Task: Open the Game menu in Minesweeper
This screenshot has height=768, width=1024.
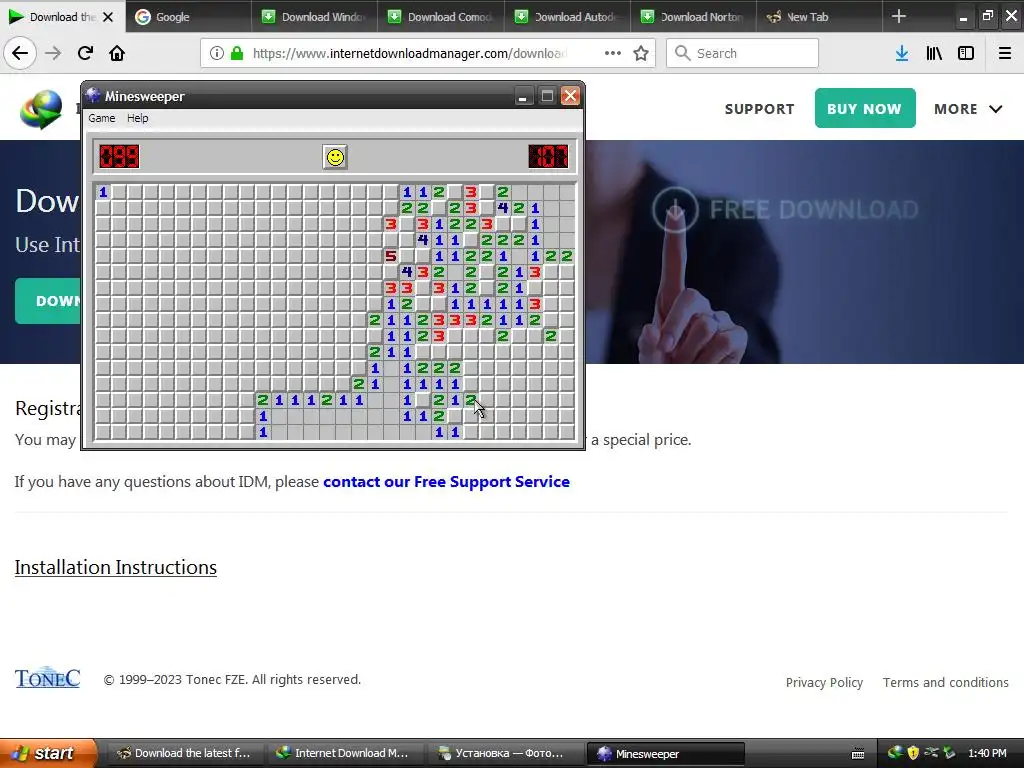Action: click(102, 118)
